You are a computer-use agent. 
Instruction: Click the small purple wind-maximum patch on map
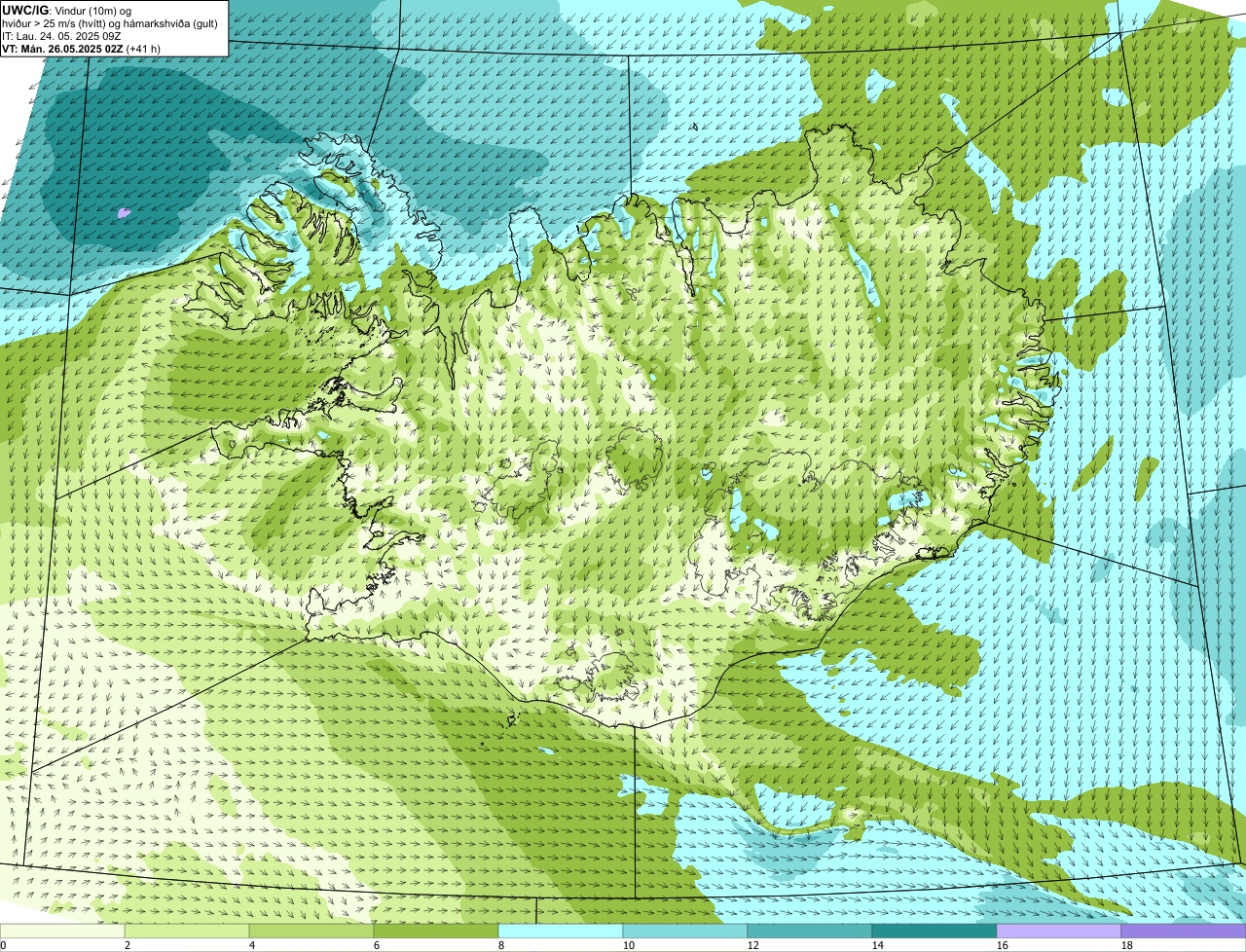coord(123,211)
